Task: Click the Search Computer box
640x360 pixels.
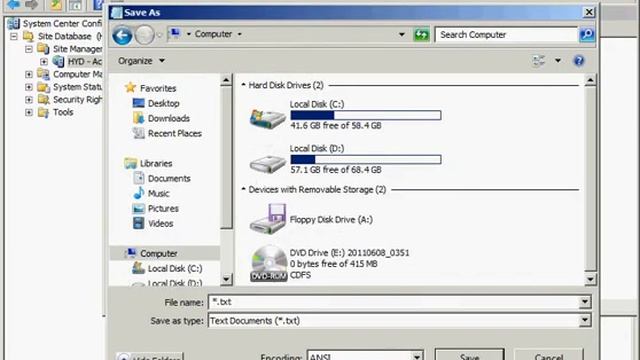Action: click(506, 35)
